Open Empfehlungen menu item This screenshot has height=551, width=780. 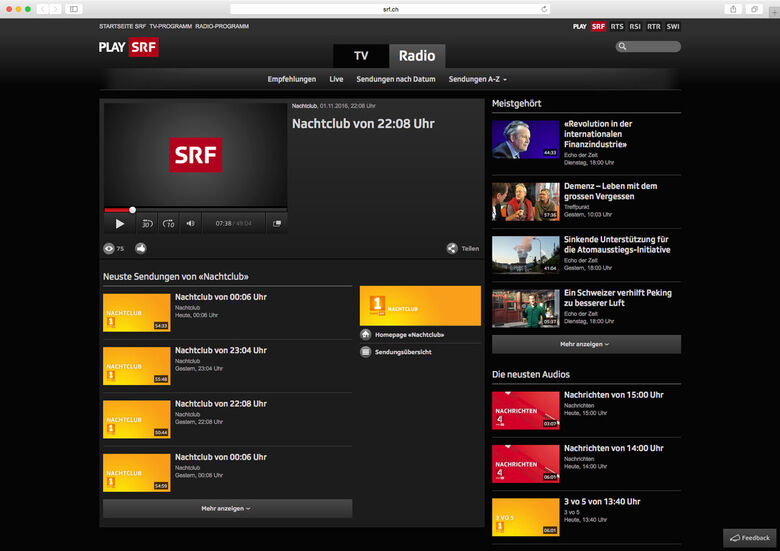pyautogui.click(x=292, y=79)
